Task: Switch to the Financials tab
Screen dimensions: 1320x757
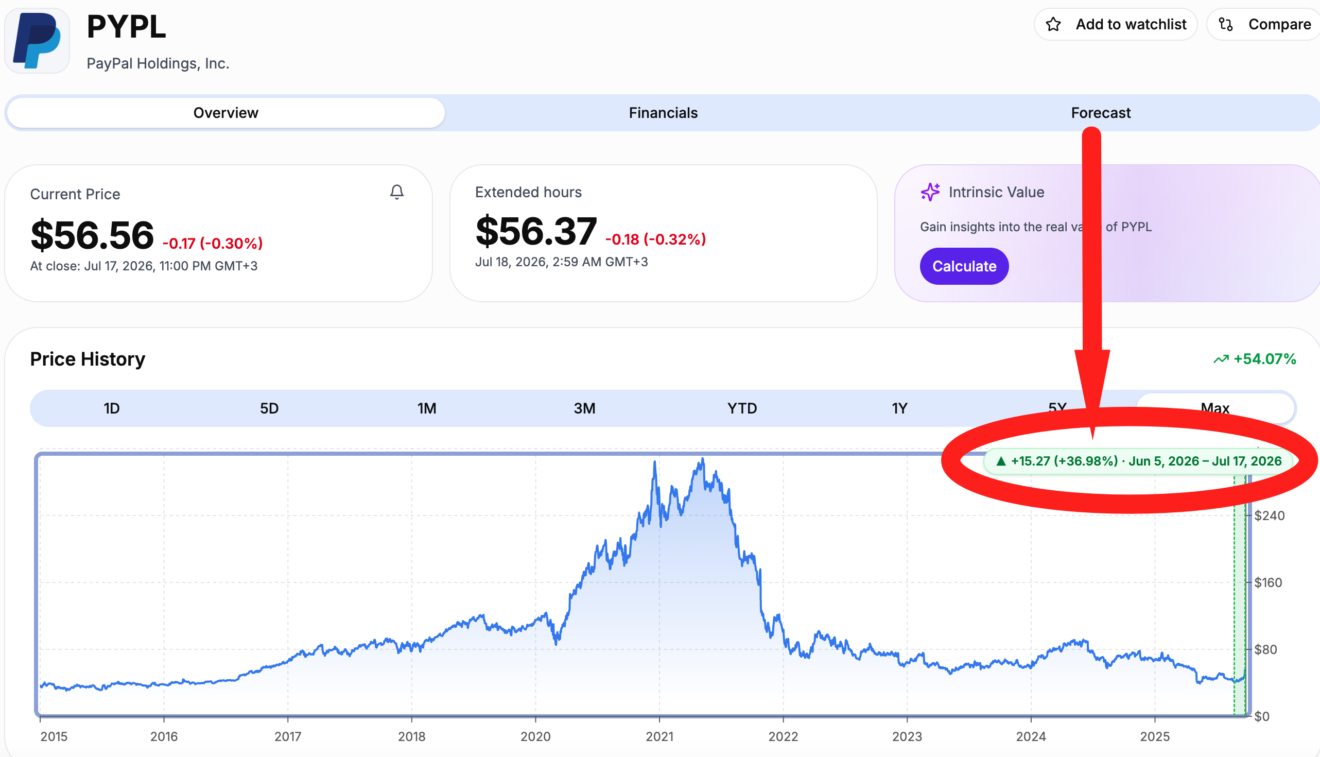Action: 663,113
